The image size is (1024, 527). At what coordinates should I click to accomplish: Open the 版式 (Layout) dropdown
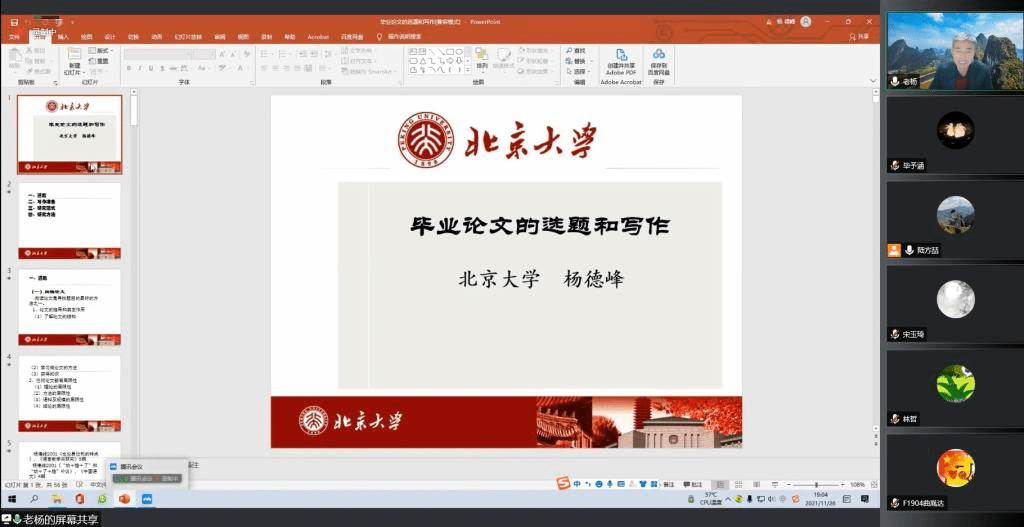point(101,50)
